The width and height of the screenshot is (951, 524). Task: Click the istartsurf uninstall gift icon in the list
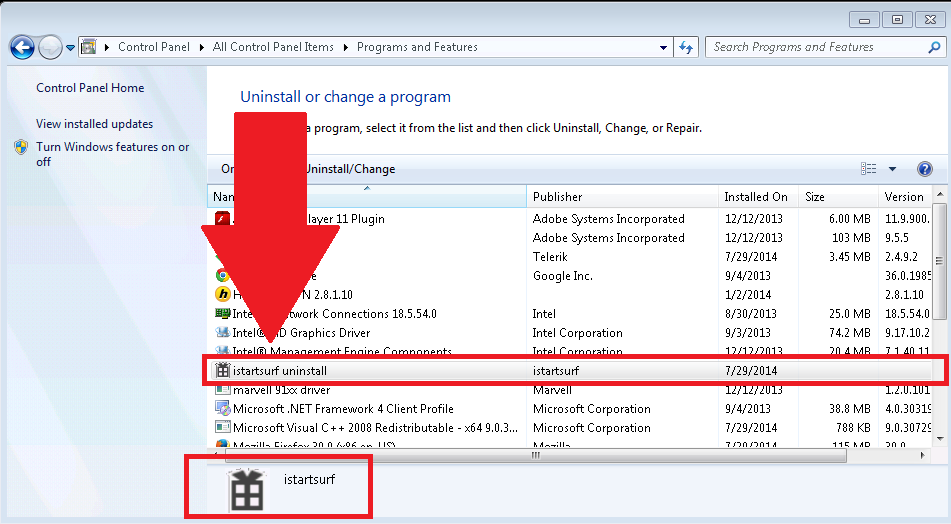tap(223, 370)
